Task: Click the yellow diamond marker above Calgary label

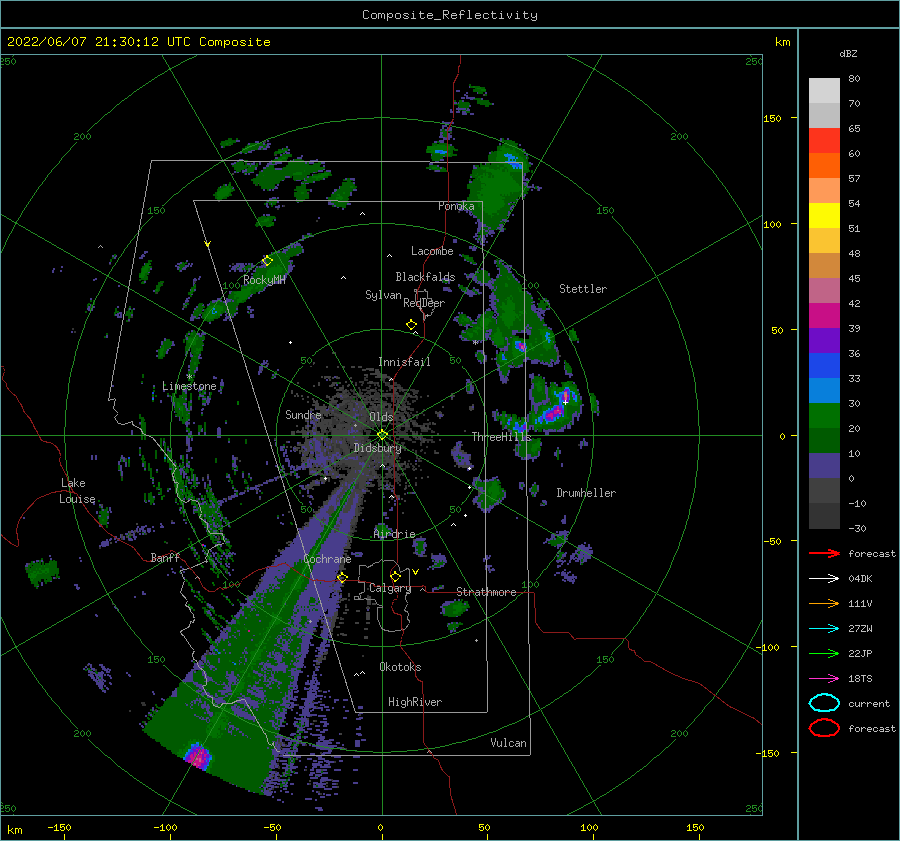Action: pyautogui.click(x=395, y=576)
